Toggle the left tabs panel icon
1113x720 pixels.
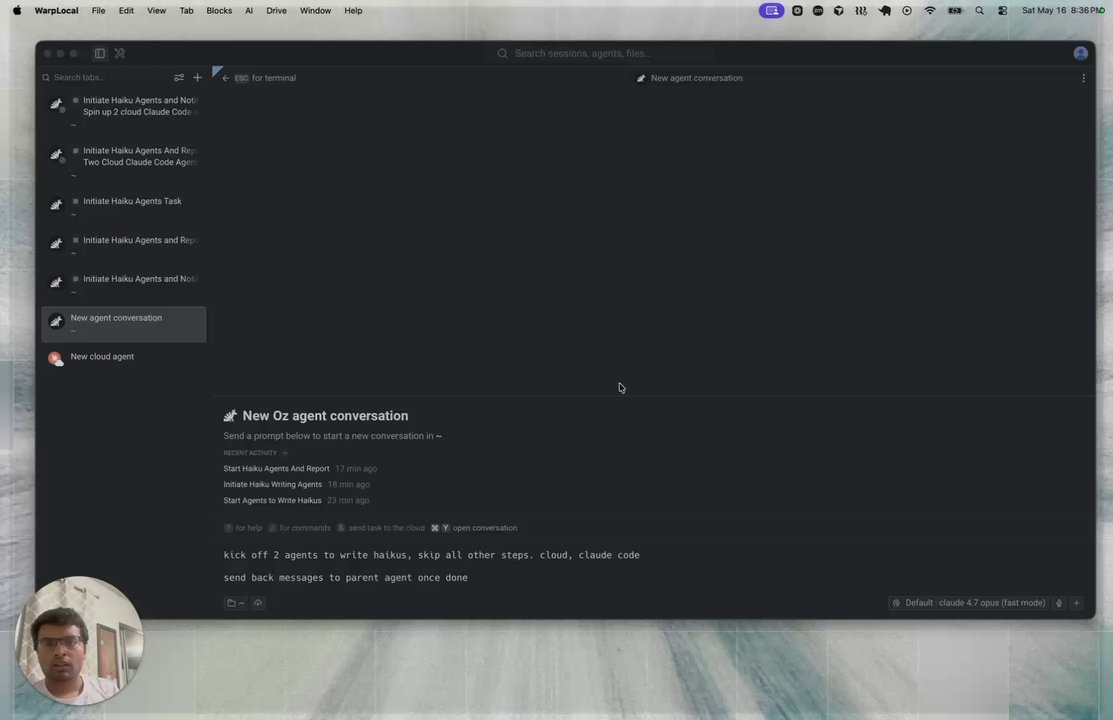(x=100, y=53)
